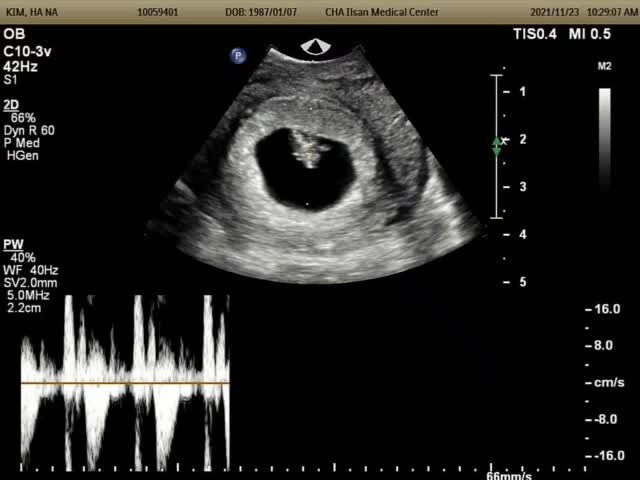Click the WF 40Hz wall filter value

point(31,270)
